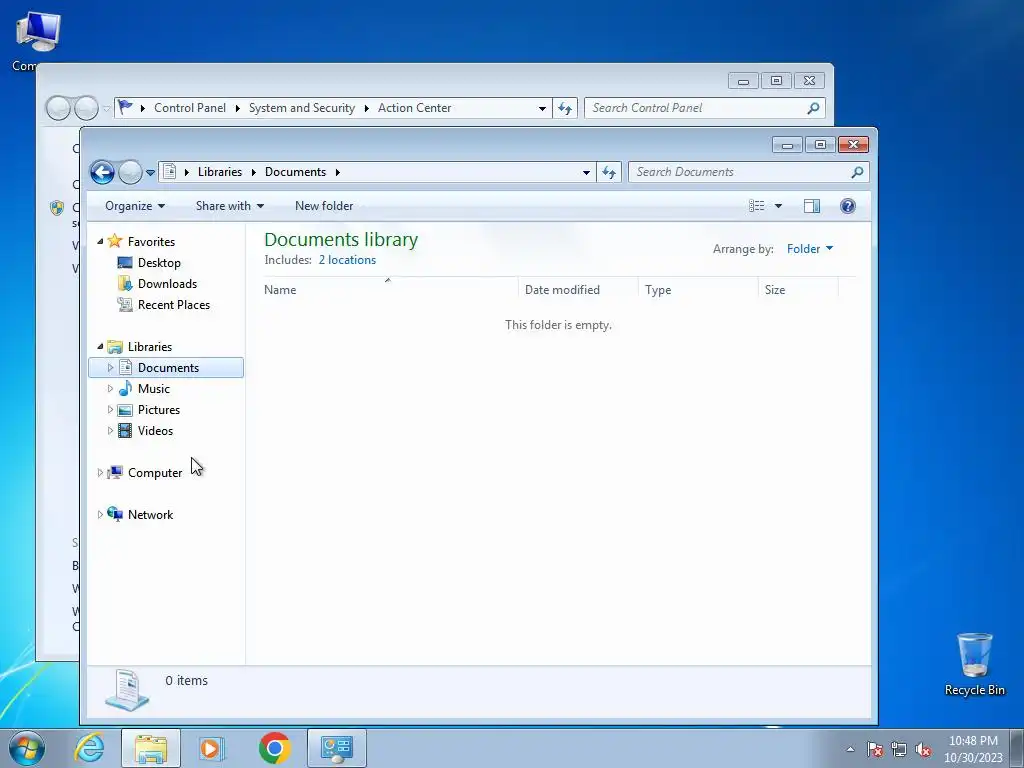The image size is (1024, 768).
Task: Open the 2 locations link
Action: [x=347, y=260]
